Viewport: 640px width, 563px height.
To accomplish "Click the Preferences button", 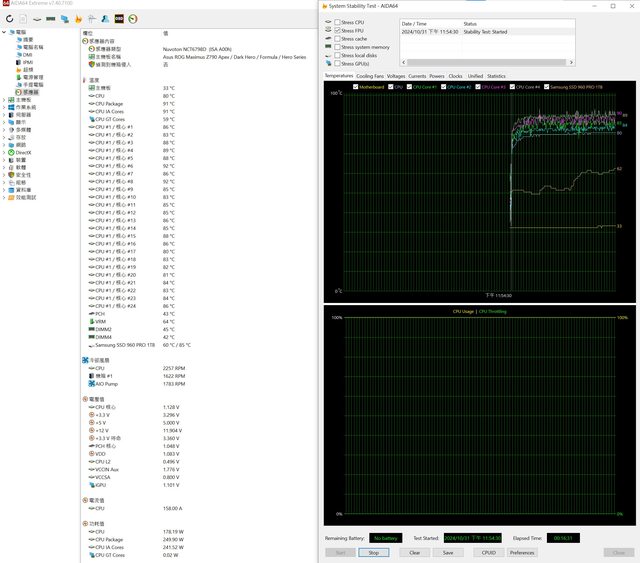I will tap(522, 552).
